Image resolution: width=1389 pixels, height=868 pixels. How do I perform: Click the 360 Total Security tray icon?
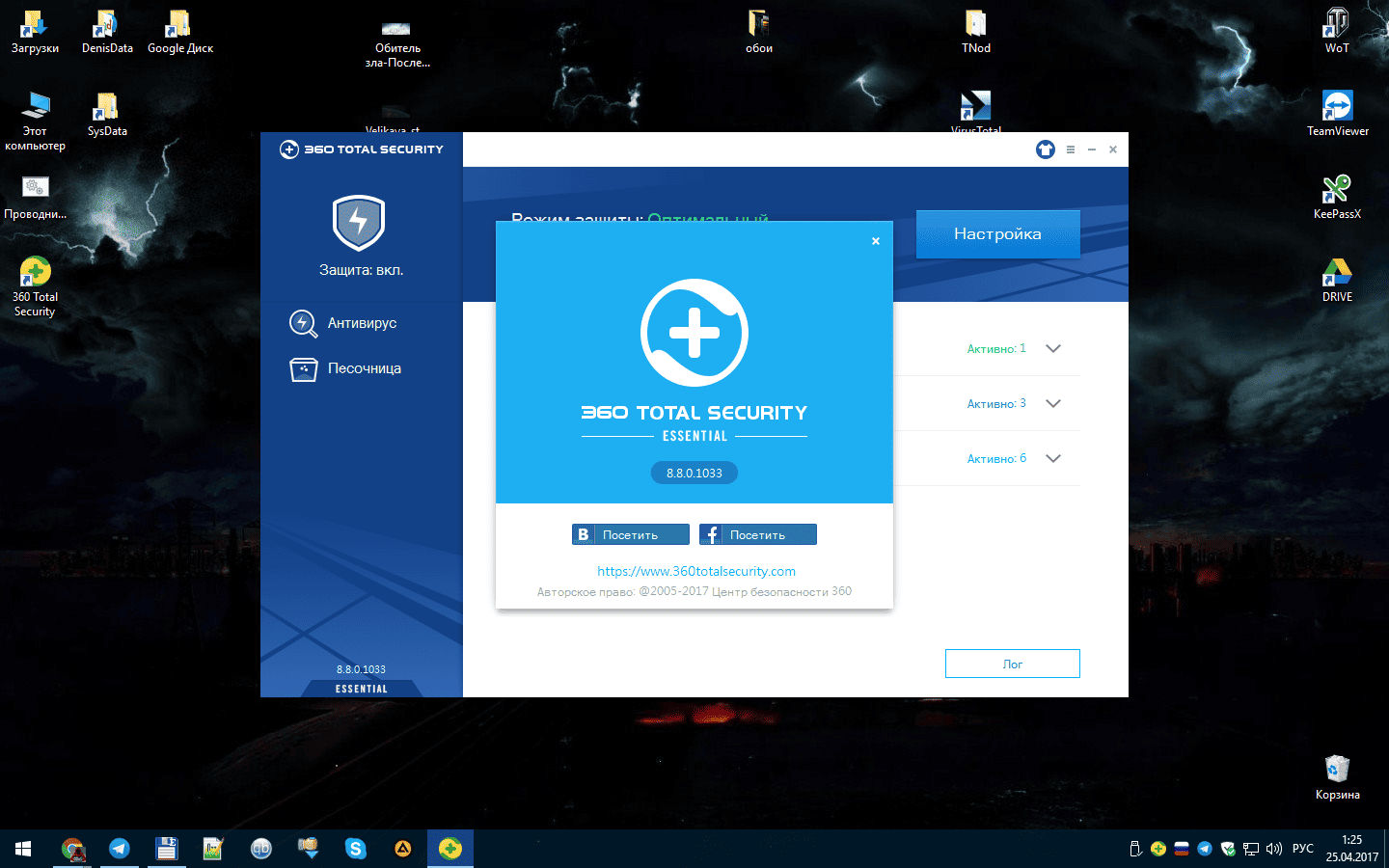pos(1158,849)
